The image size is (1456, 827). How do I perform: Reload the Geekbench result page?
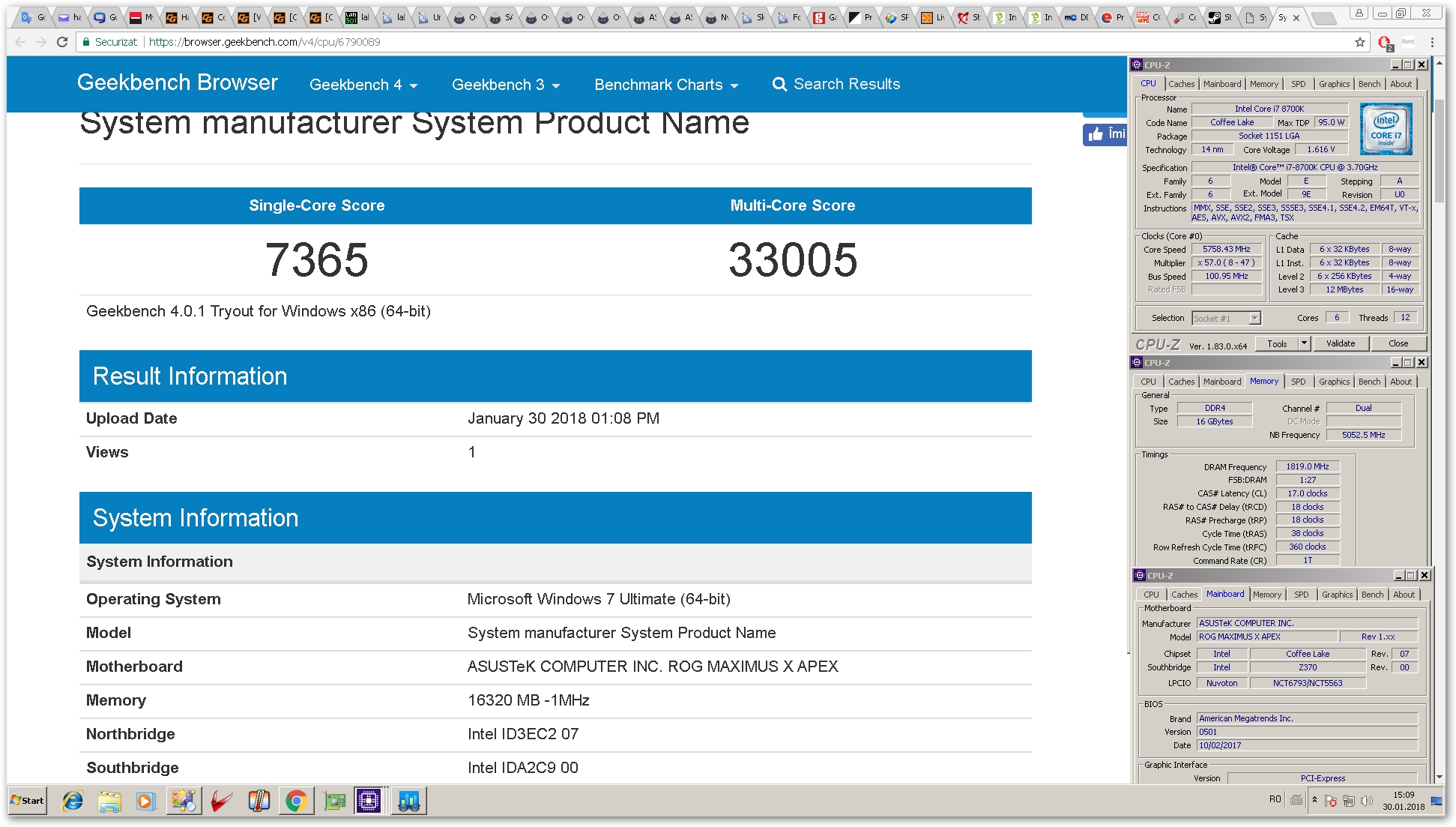(x=62, y=42)
